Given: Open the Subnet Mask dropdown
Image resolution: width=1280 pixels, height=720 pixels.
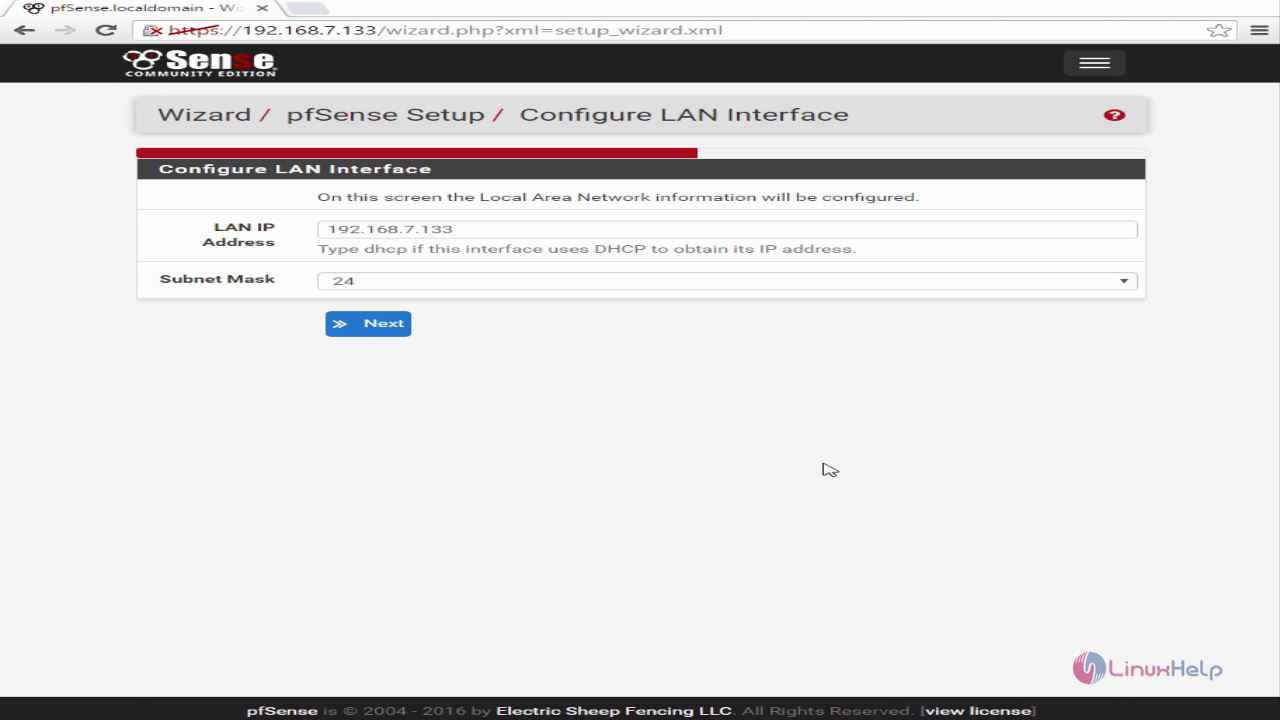Looking at the screenshot, I should point(727,281).
